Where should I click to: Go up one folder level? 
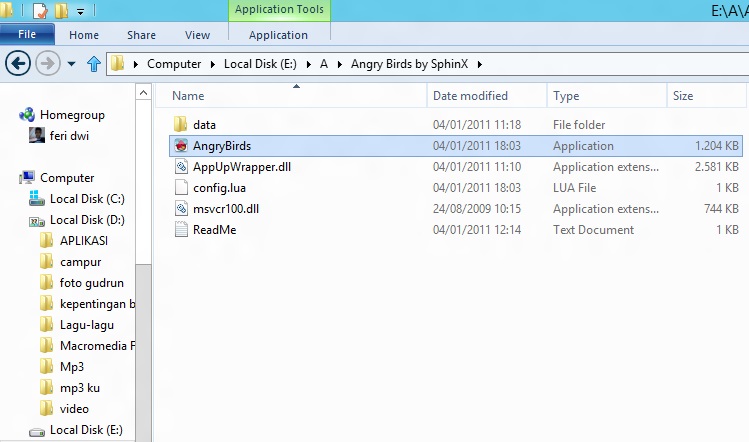click(94, 64)
